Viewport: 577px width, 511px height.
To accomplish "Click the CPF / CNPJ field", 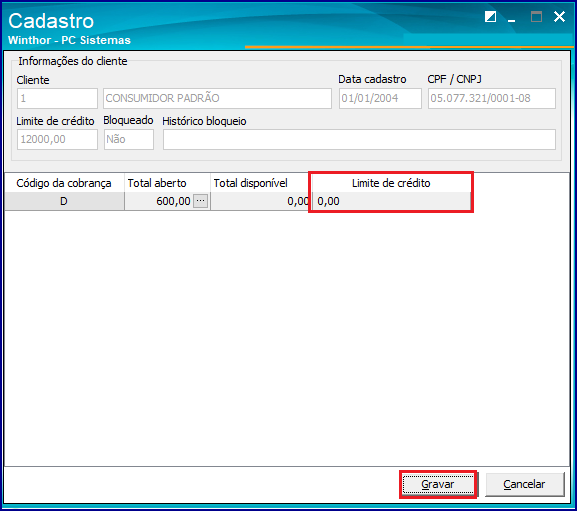I will click(492, 98).
